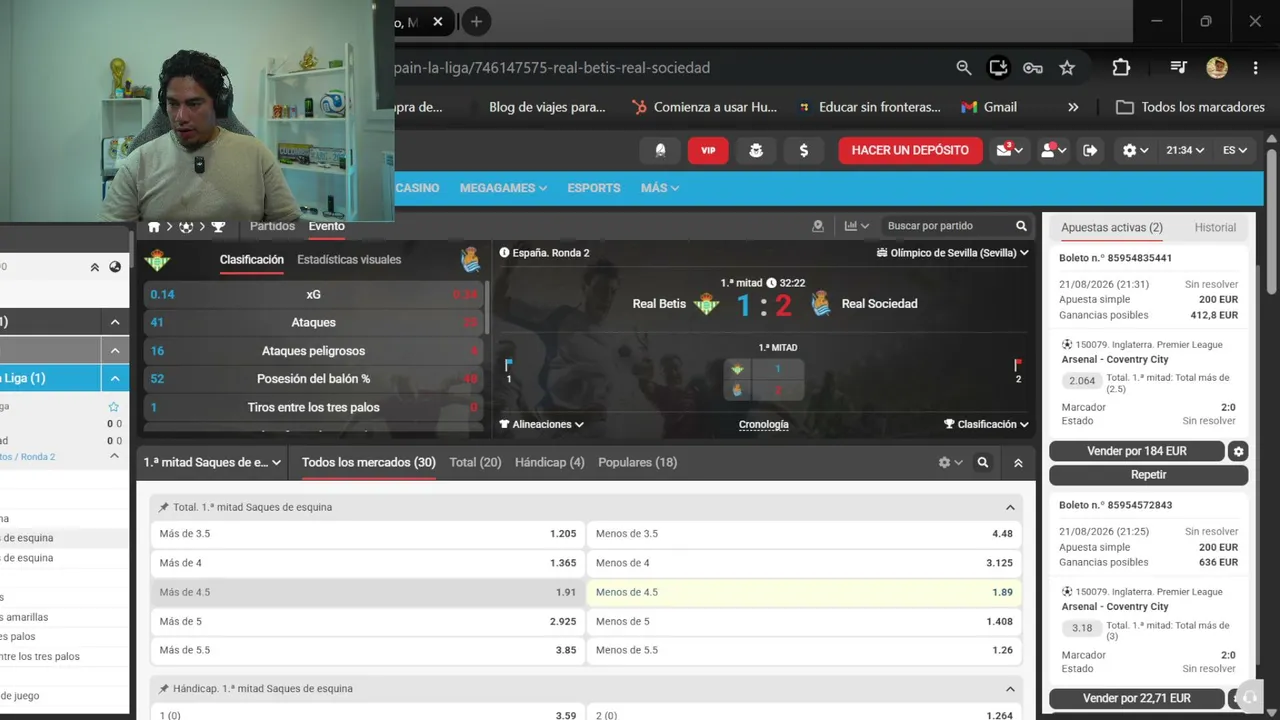Image resolution: width=1280 pixels, height=720 pixels.
Task: Select the Menos de 5 odds 1.408
Action: point(804,621)
